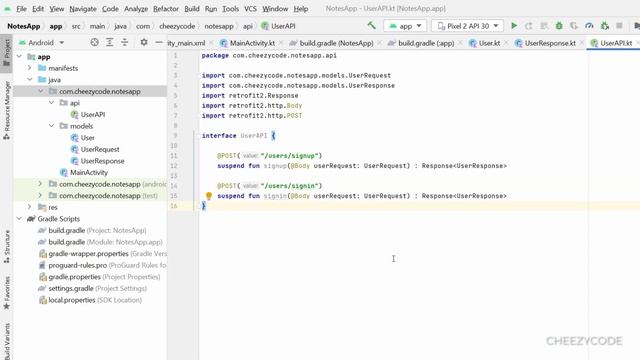Open settings.gradle file

92,288
